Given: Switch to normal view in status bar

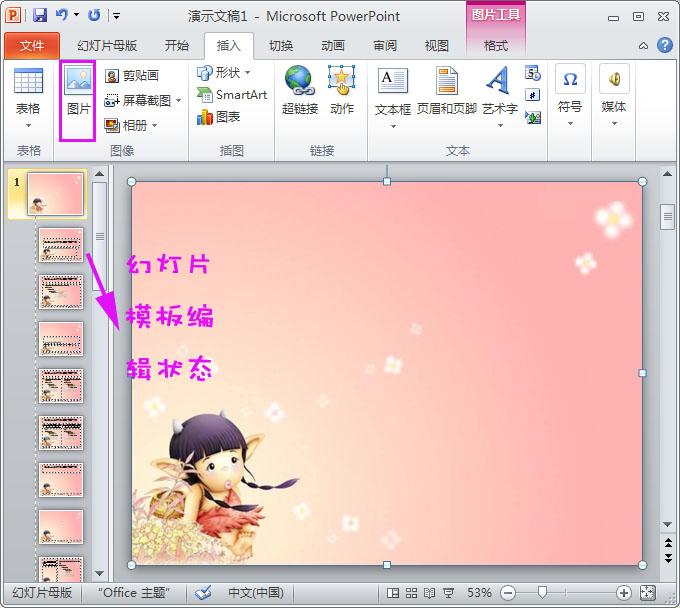Looking at the screenshot, I should pyautogui.click(x=393, y=593).
